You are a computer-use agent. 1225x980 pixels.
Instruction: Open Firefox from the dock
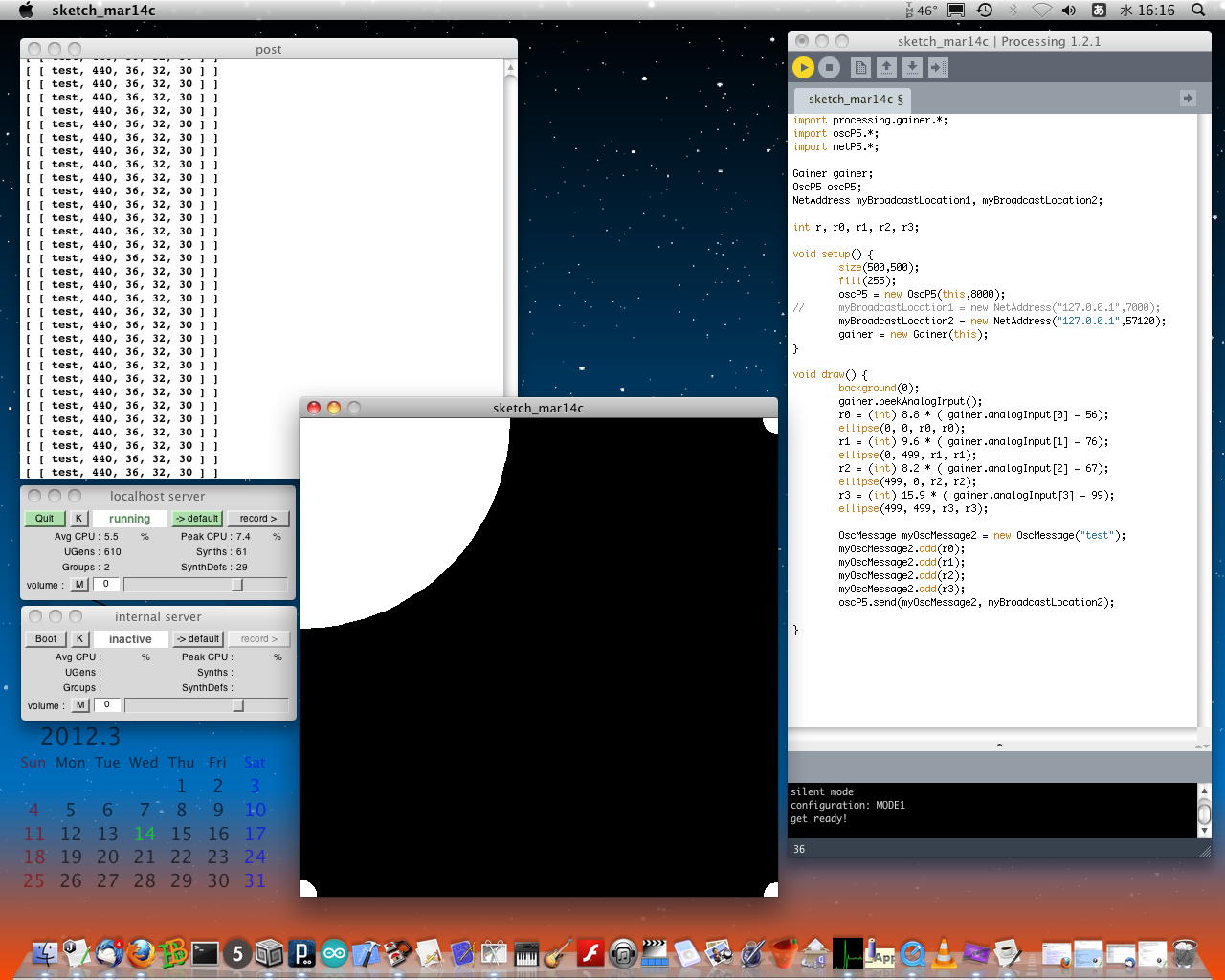(x=141, y=952)
